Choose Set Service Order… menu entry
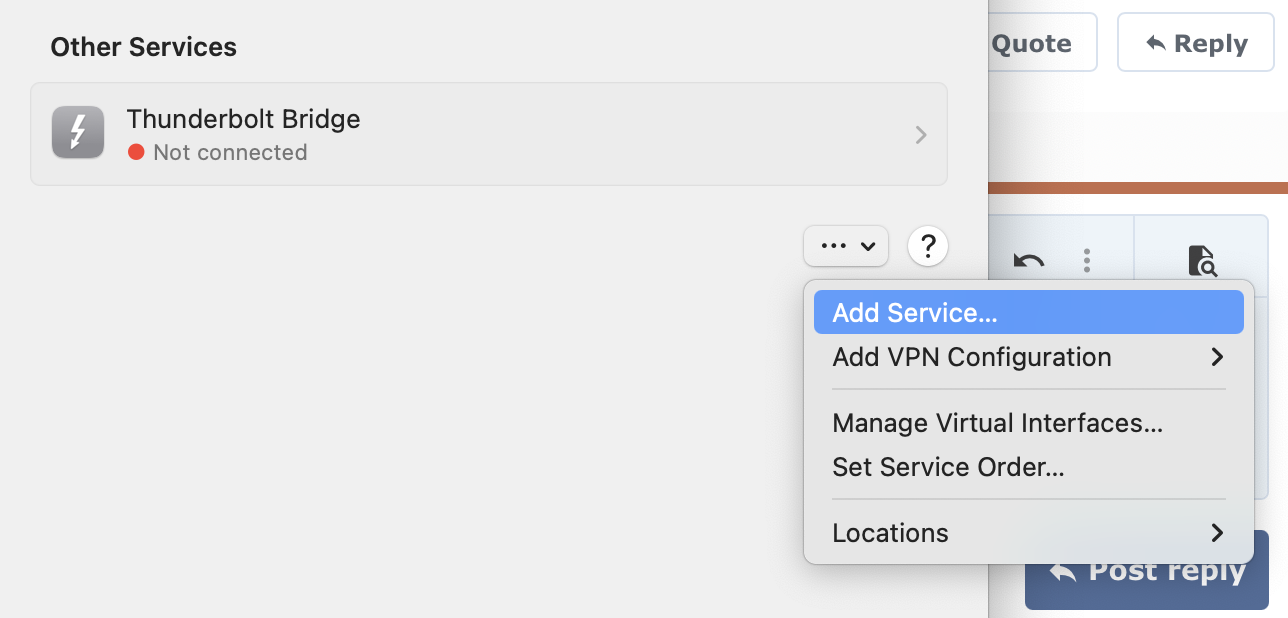This screenshot has width=1288, height=618. point(948,467)
